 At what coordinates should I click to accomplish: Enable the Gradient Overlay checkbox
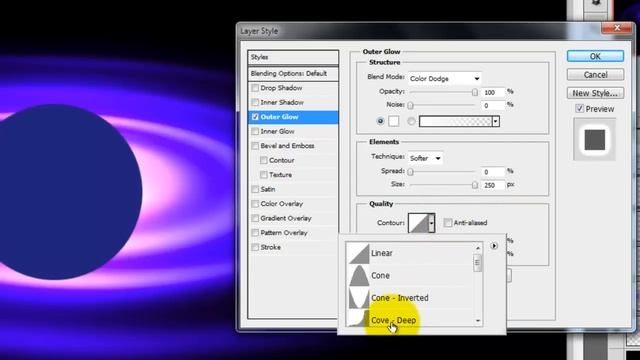tap(255, 218)
